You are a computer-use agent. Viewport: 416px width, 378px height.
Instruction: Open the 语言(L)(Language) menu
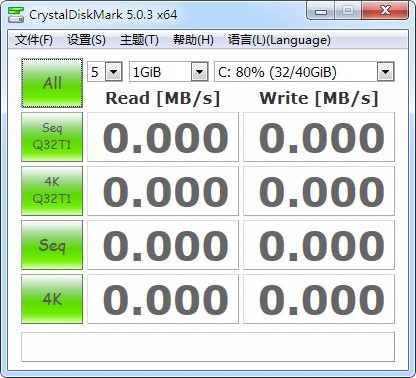[x=279, y=40]
